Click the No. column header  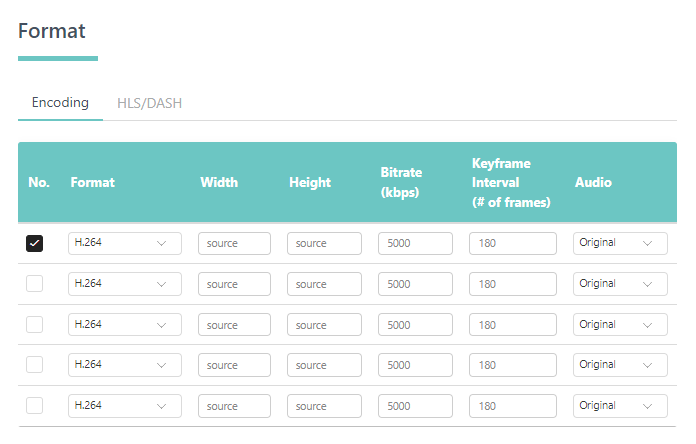click(x=39, y=182)
